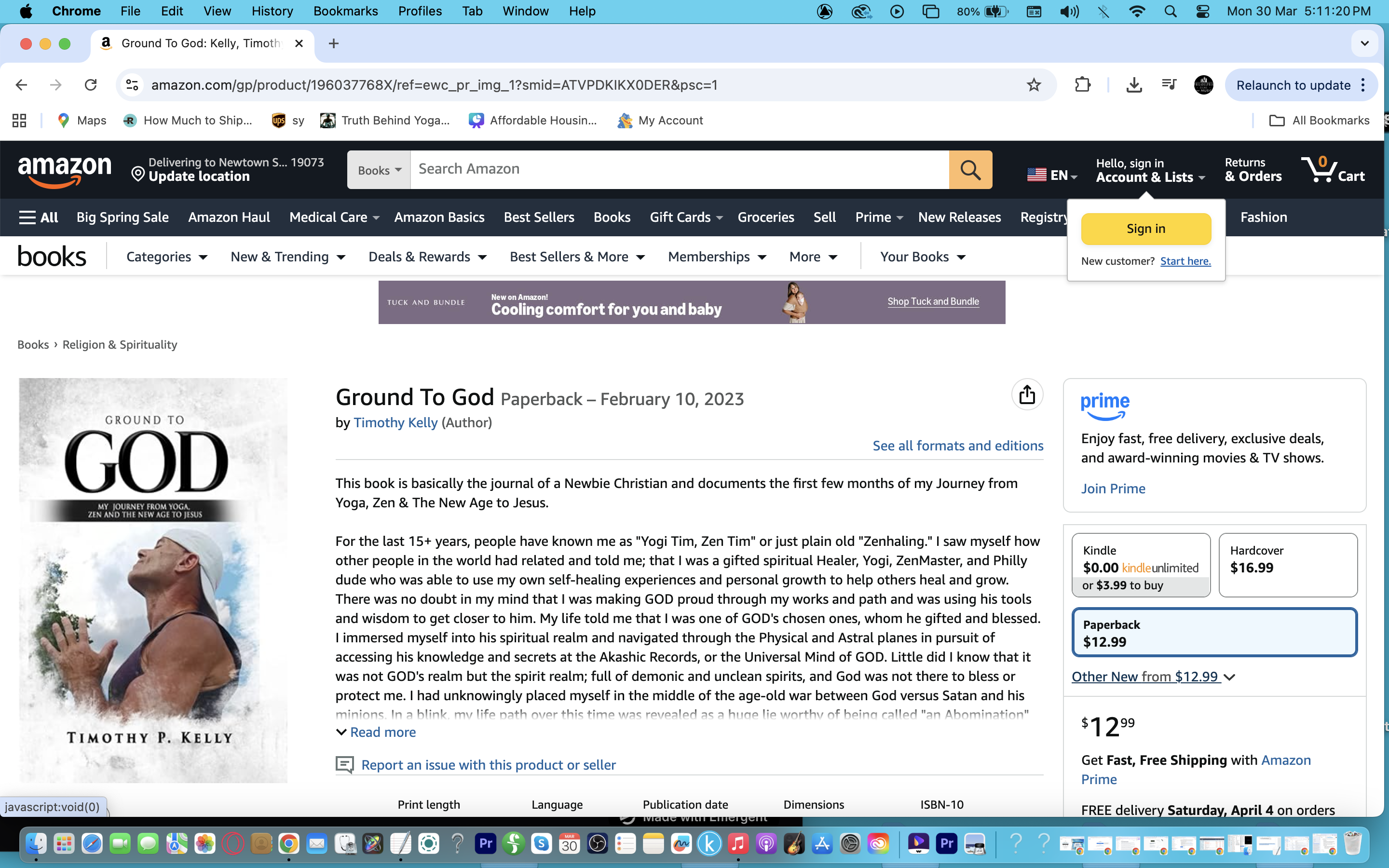This screenshot has height=868, width=1389.
Task: Click the Search Amazon input field
Action: click(680, 170)
